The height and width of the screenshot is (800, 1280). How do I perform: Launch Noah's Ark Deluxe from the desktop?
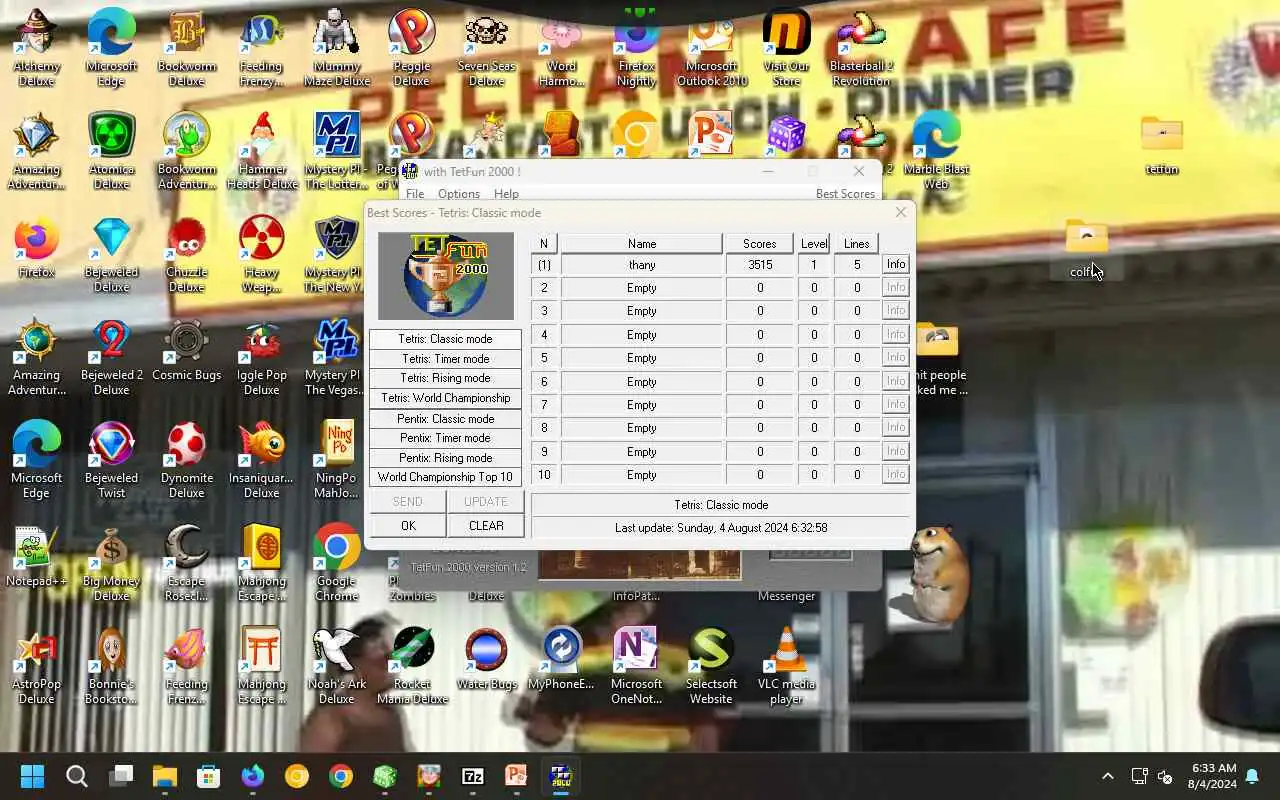pyautogui.click(x=337, y=666)
